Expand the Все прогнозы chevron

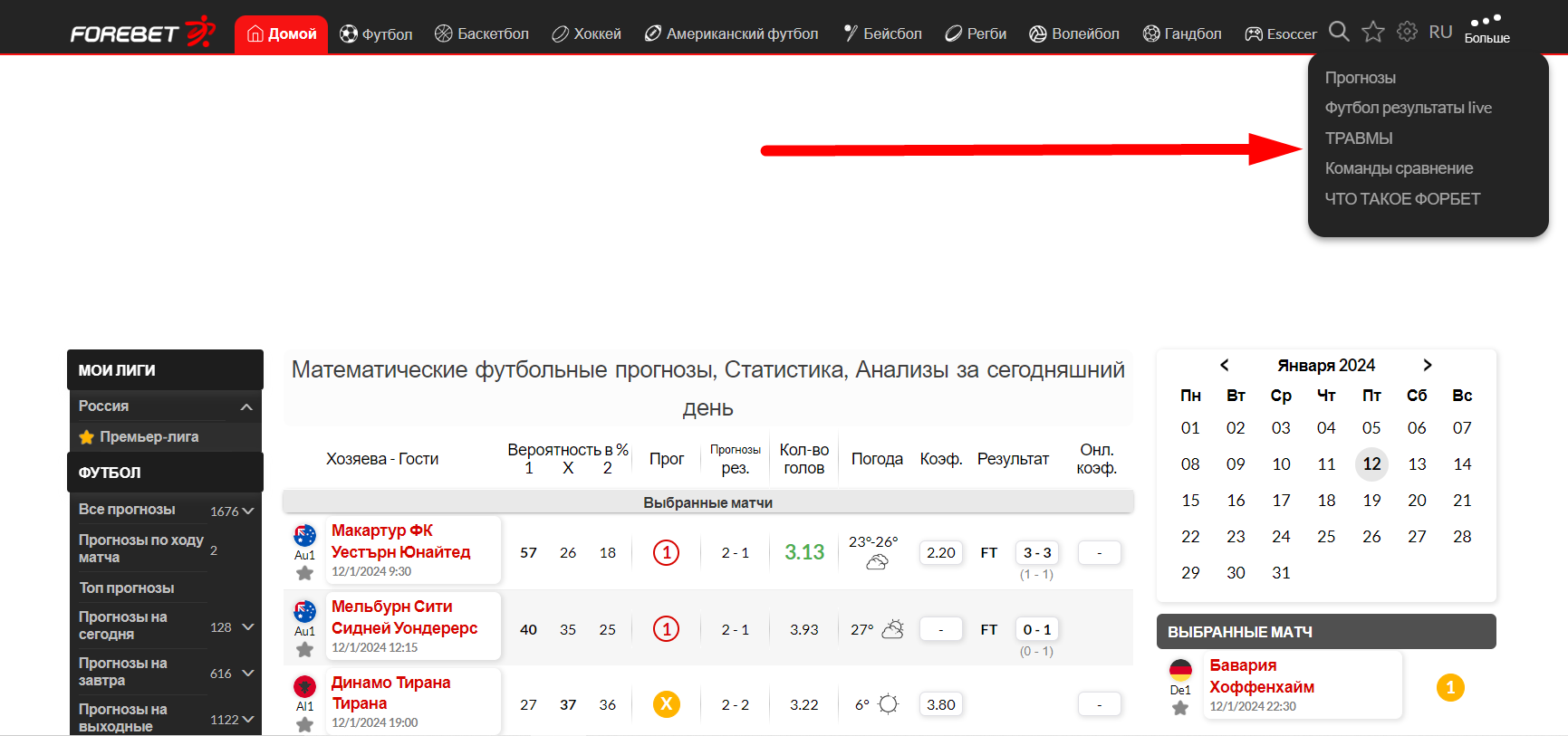click(x=247, y=511)
